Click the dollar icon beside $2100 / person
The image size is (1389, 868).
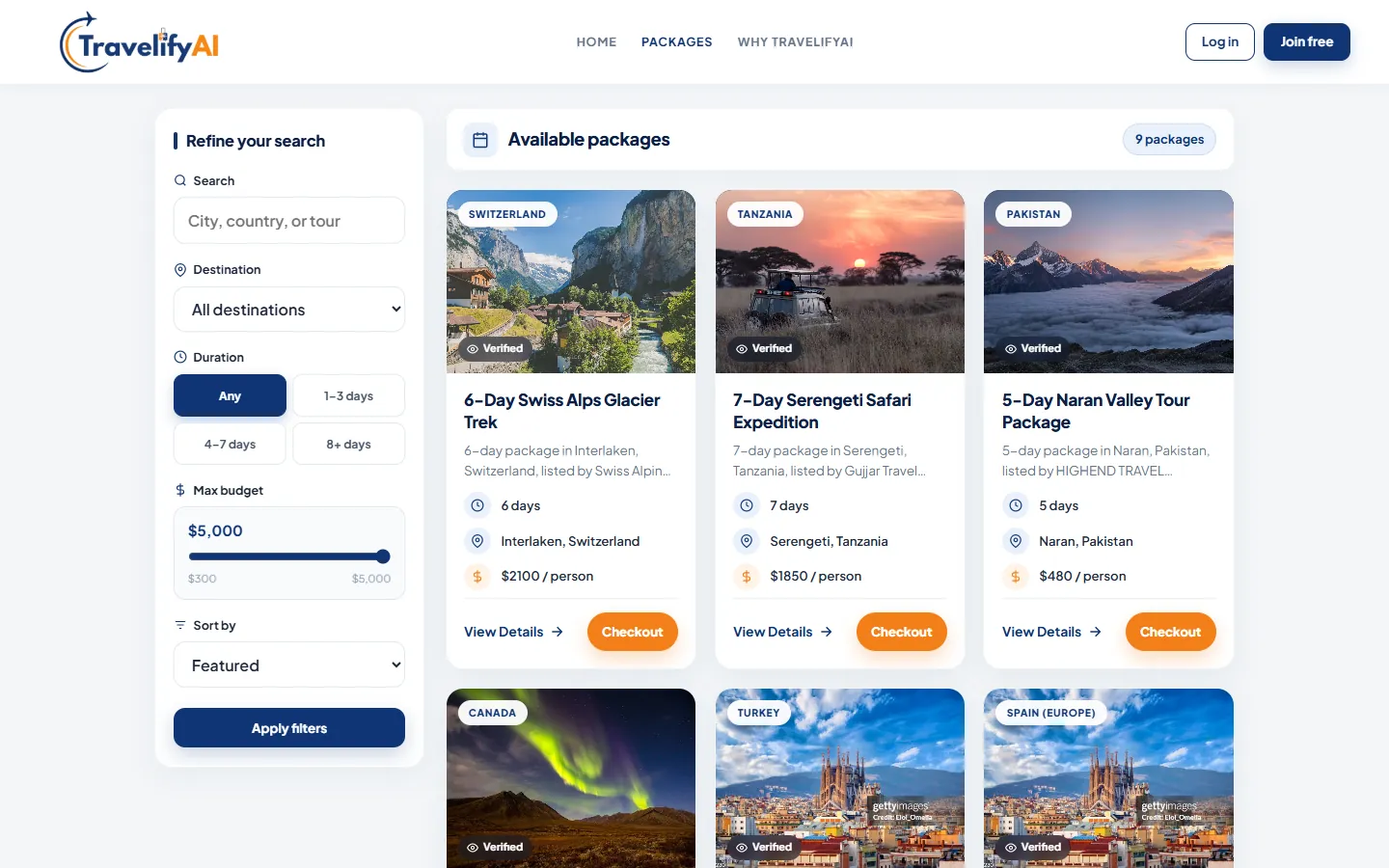point(477,577)
